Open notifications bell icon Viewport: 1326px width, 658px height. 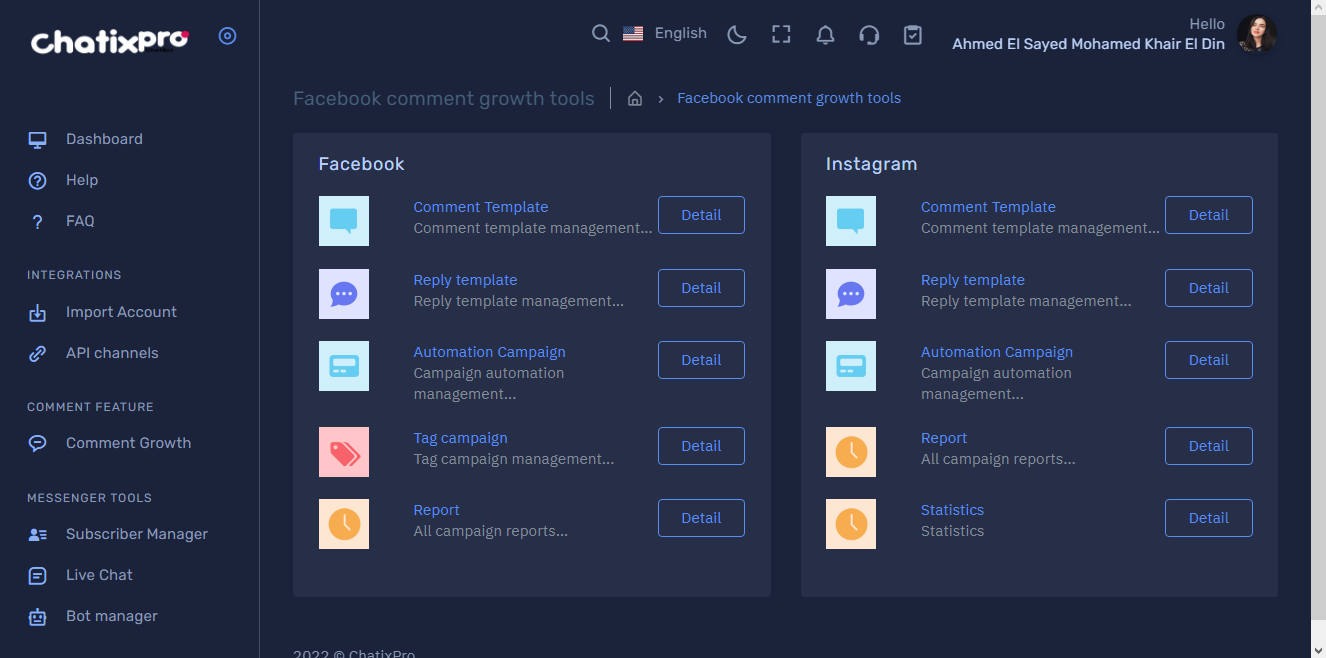pyautogui.click(x=825, y=35)
